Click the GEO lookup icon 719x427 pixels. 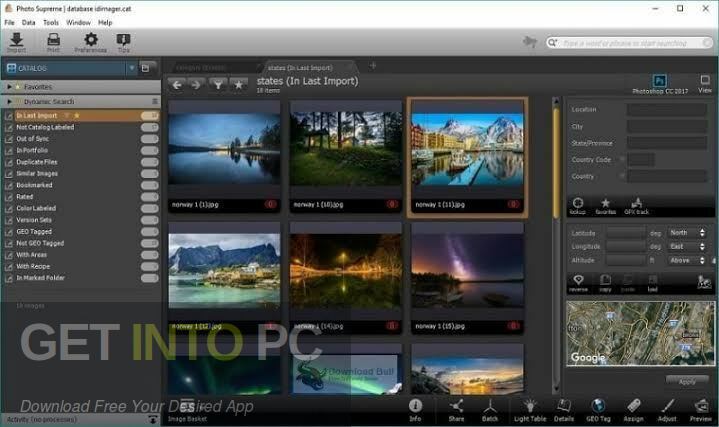(x=578, y=206)
